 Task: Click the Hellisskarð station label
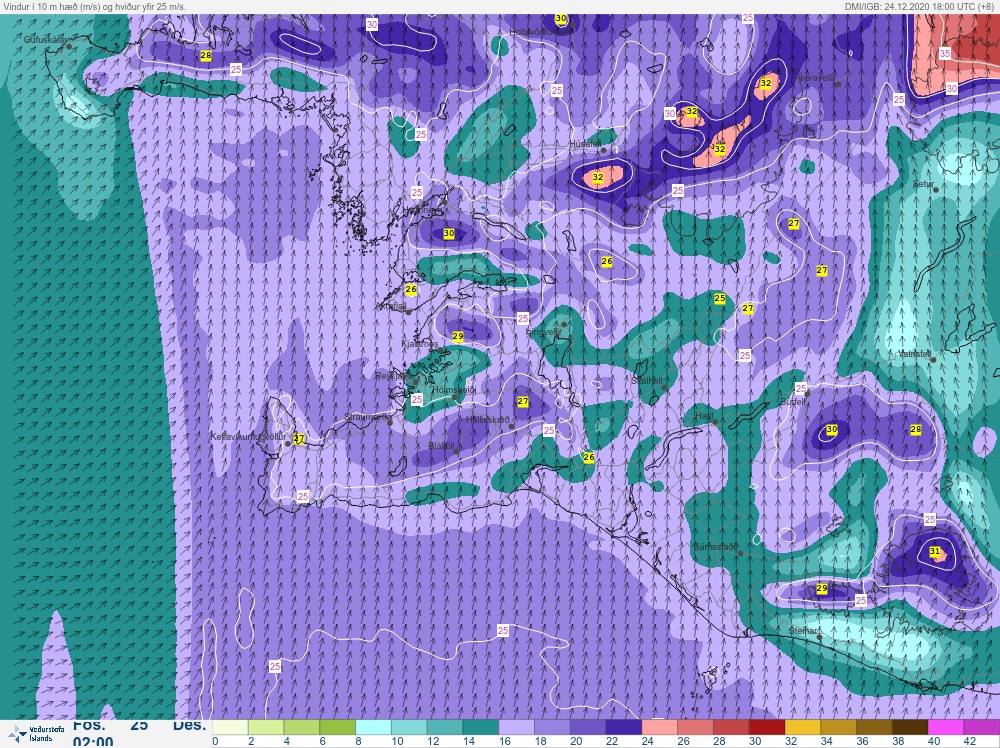(x=487, y=420)
